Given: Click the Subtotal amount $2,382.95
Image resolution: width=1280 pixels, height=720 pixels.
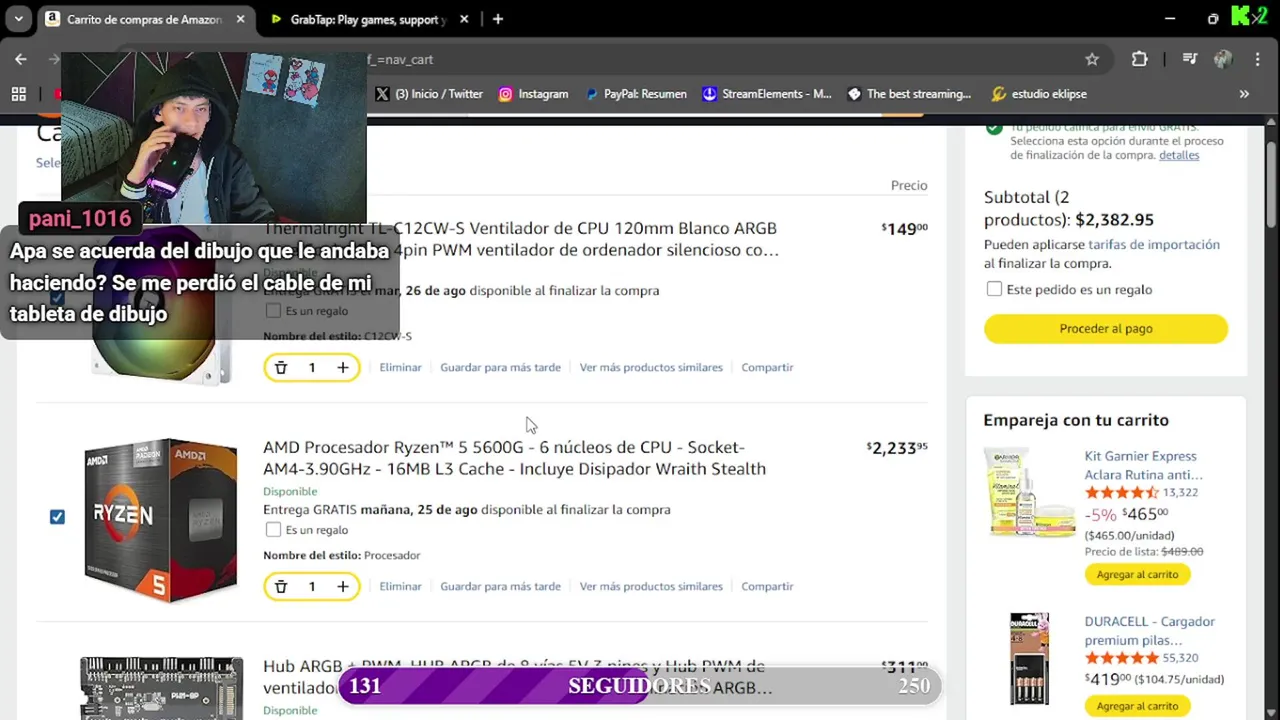Looking at the screenshot, I should [x=1114, y=220].
